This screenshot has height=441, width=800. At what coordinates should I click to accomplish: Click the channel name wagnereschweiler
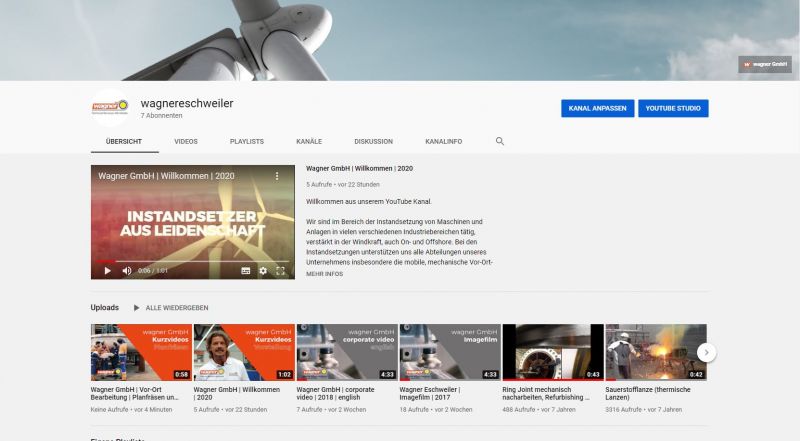point(187,103)
